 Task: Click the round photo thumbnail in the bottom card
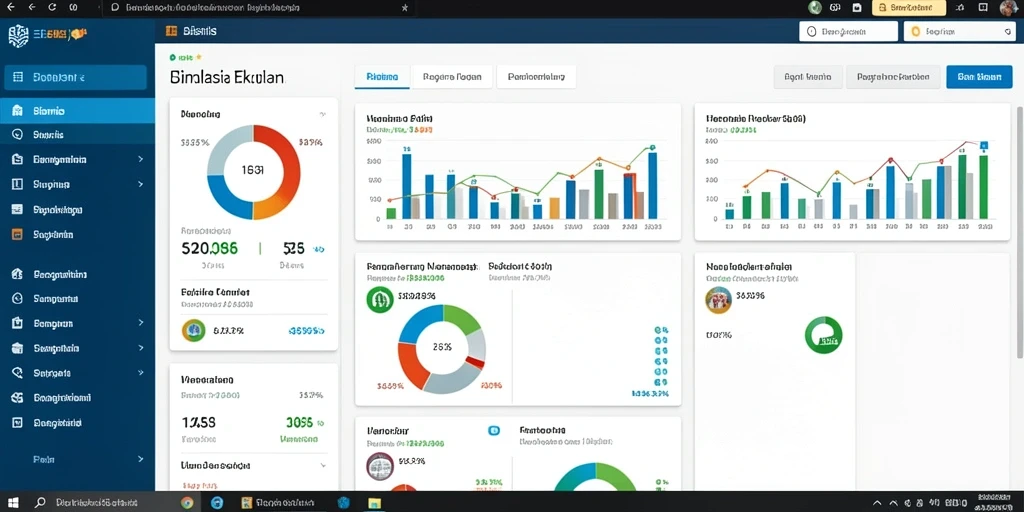(380, 466)
